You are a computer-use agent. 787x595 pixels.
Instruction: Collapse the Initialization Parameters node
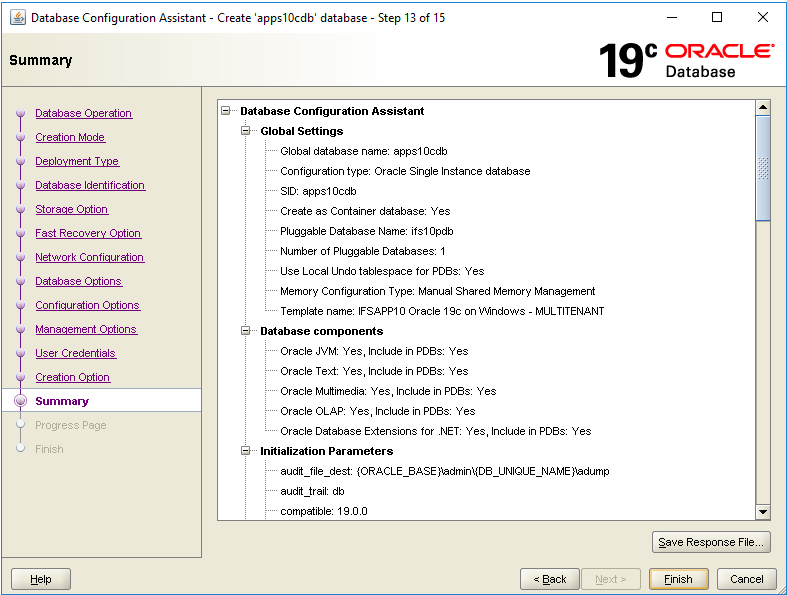(x=245, y=450)
